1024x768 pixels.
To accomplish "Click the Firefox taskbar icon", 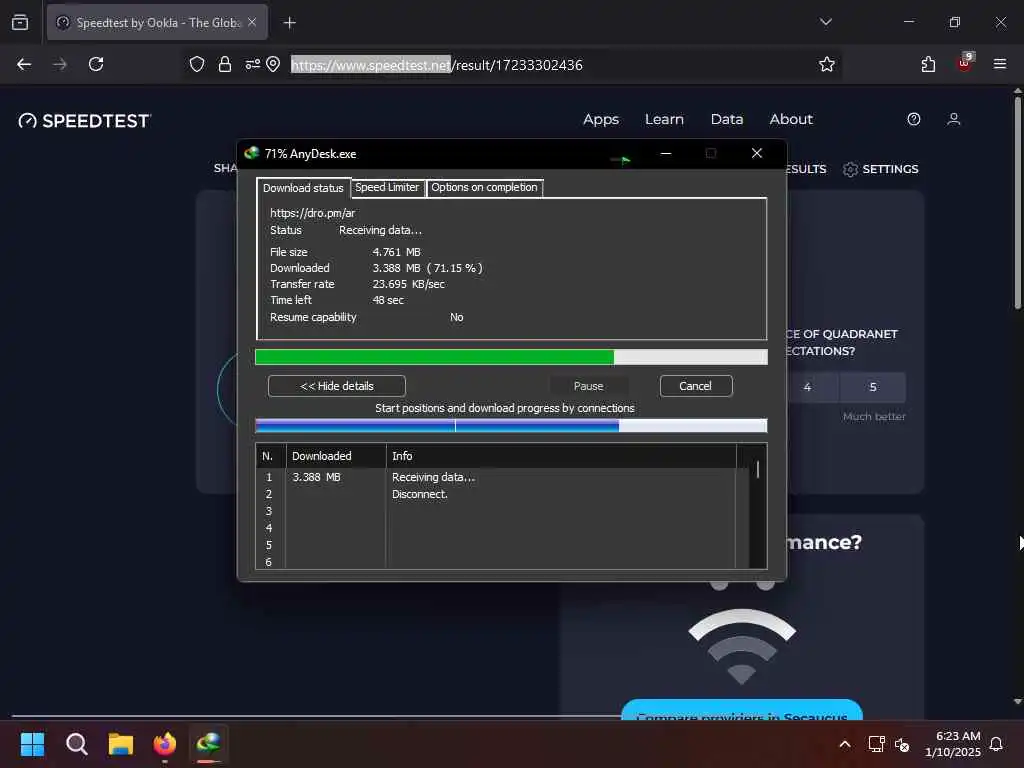I will pyautogui.click(x=165, y=744).
